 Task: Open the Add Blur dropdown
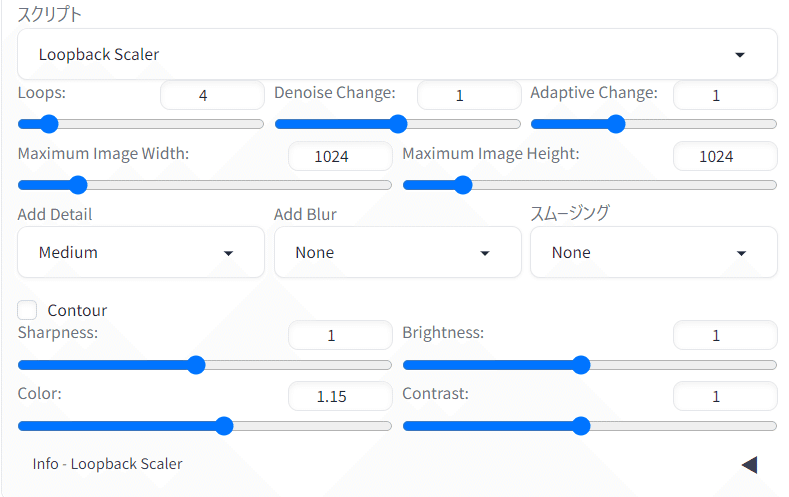tap(397, 252)
